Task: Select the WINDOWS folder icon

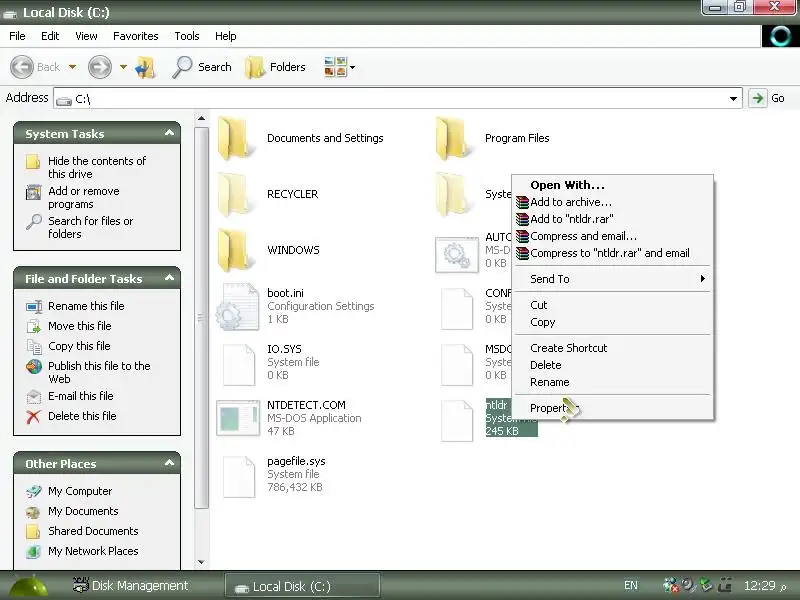Action: (x=236, y=251)
